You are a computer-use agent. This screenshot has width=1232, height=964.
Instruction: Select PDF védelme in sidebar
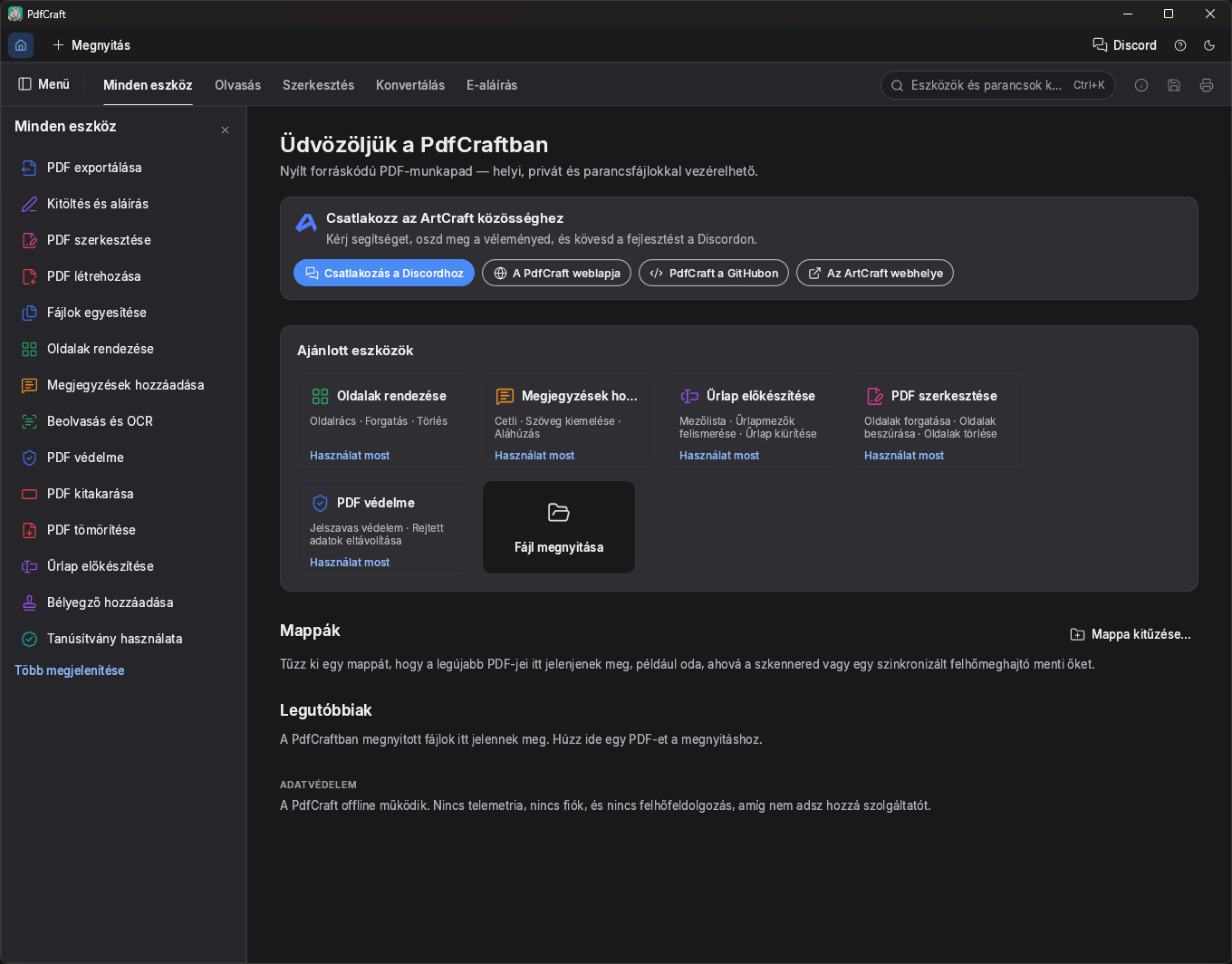[x=123, y=458]
